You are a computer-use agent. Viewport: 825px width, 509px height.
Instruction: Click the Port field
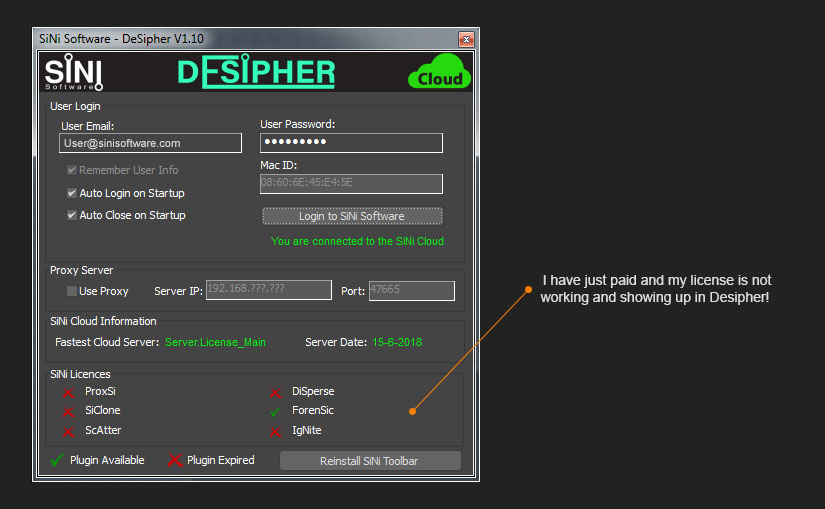click(411, 291)
